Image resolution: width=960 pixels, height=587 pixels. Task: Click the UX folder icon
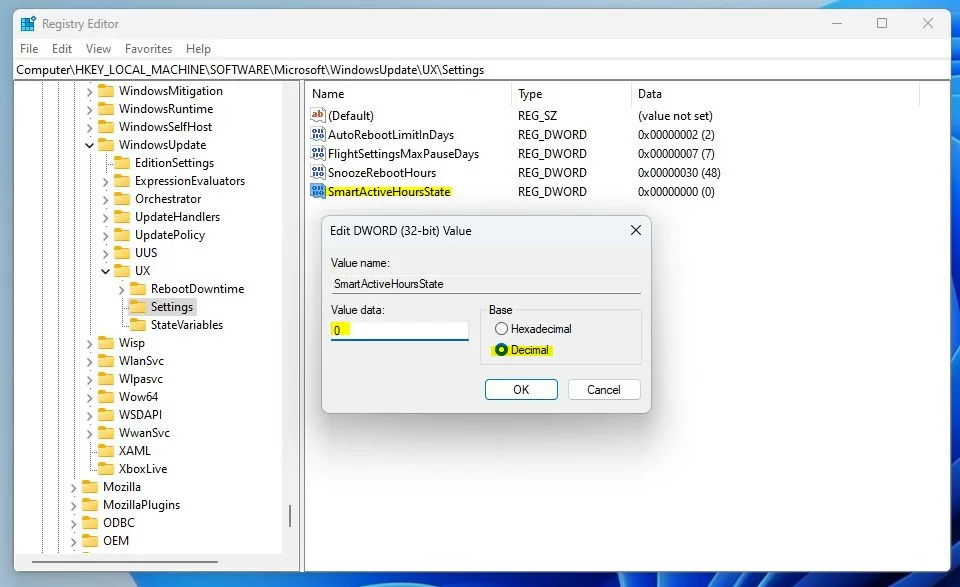tap(122, 271)
